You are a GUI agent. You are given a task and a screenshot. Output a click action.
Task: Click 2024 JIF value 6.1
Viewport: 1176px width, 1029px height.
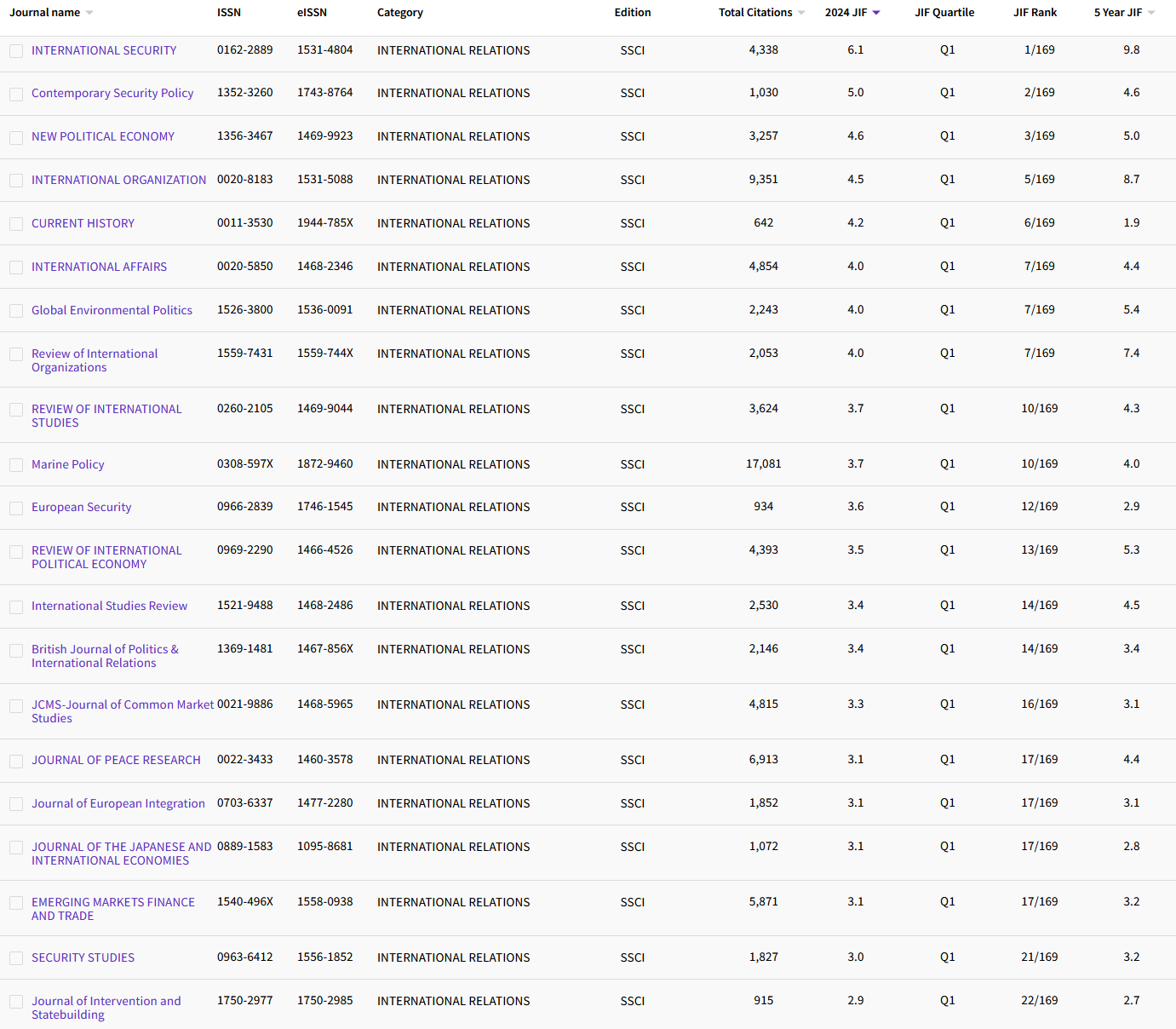[856, 50]
